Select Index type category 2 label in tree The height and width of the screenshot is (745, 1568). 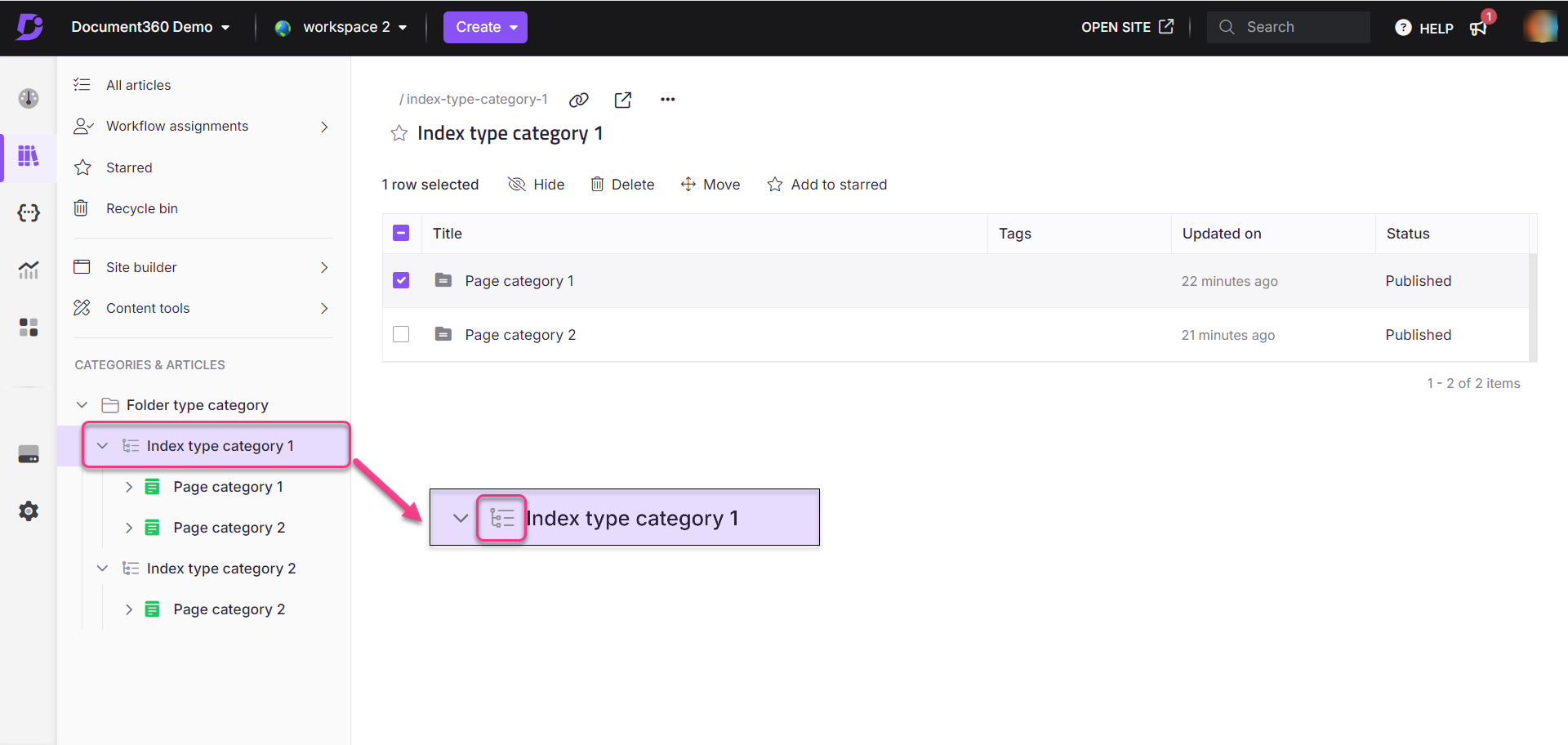coord(221,569)
